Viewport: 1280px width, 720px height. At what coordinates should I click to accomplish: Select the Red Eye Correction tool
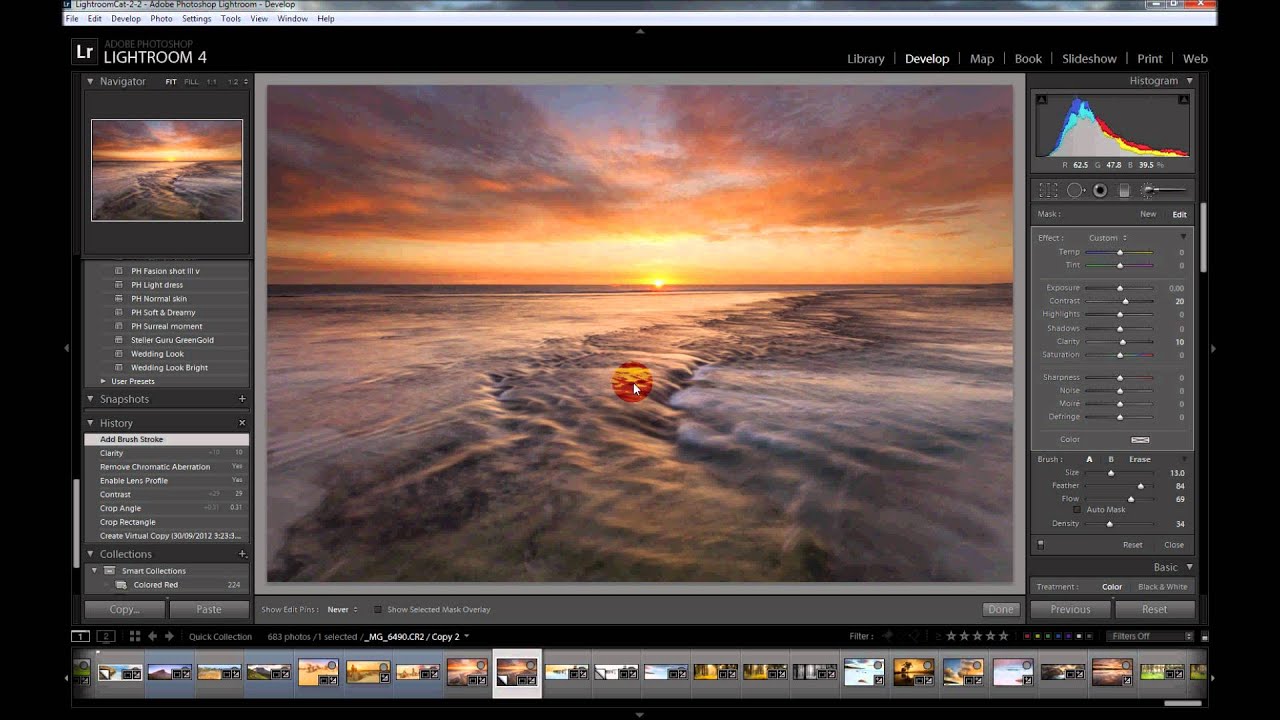pyautogui.click(x=1100, y=190)
